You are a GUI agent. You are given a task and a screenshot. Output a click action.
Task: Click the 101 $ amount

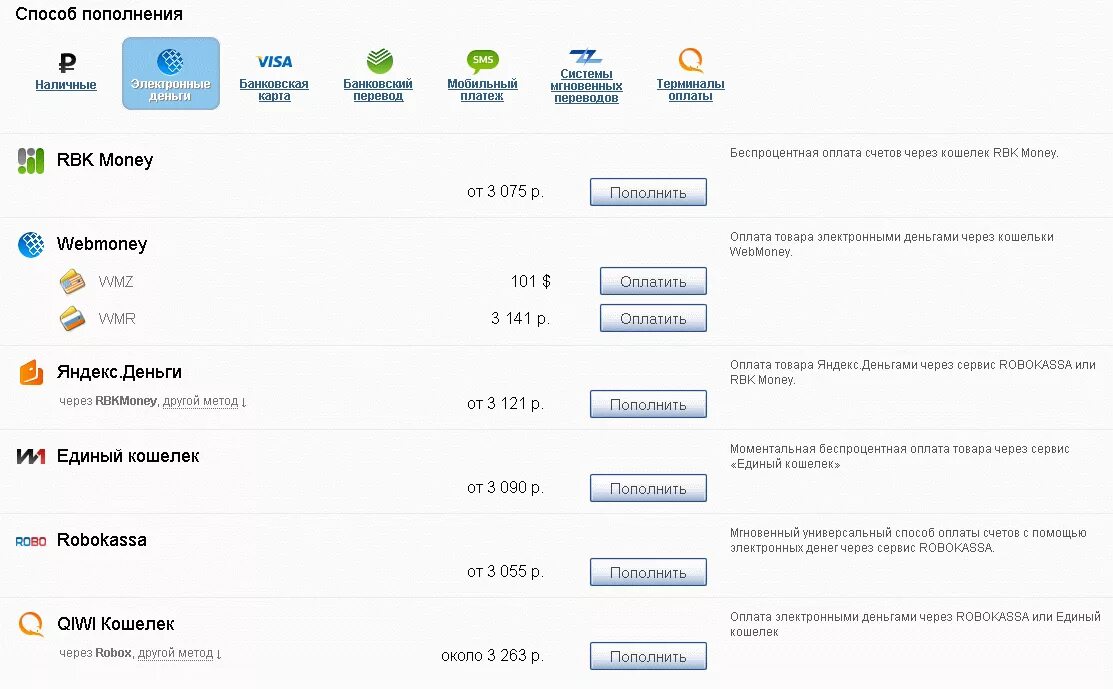[x=530, y=282]
